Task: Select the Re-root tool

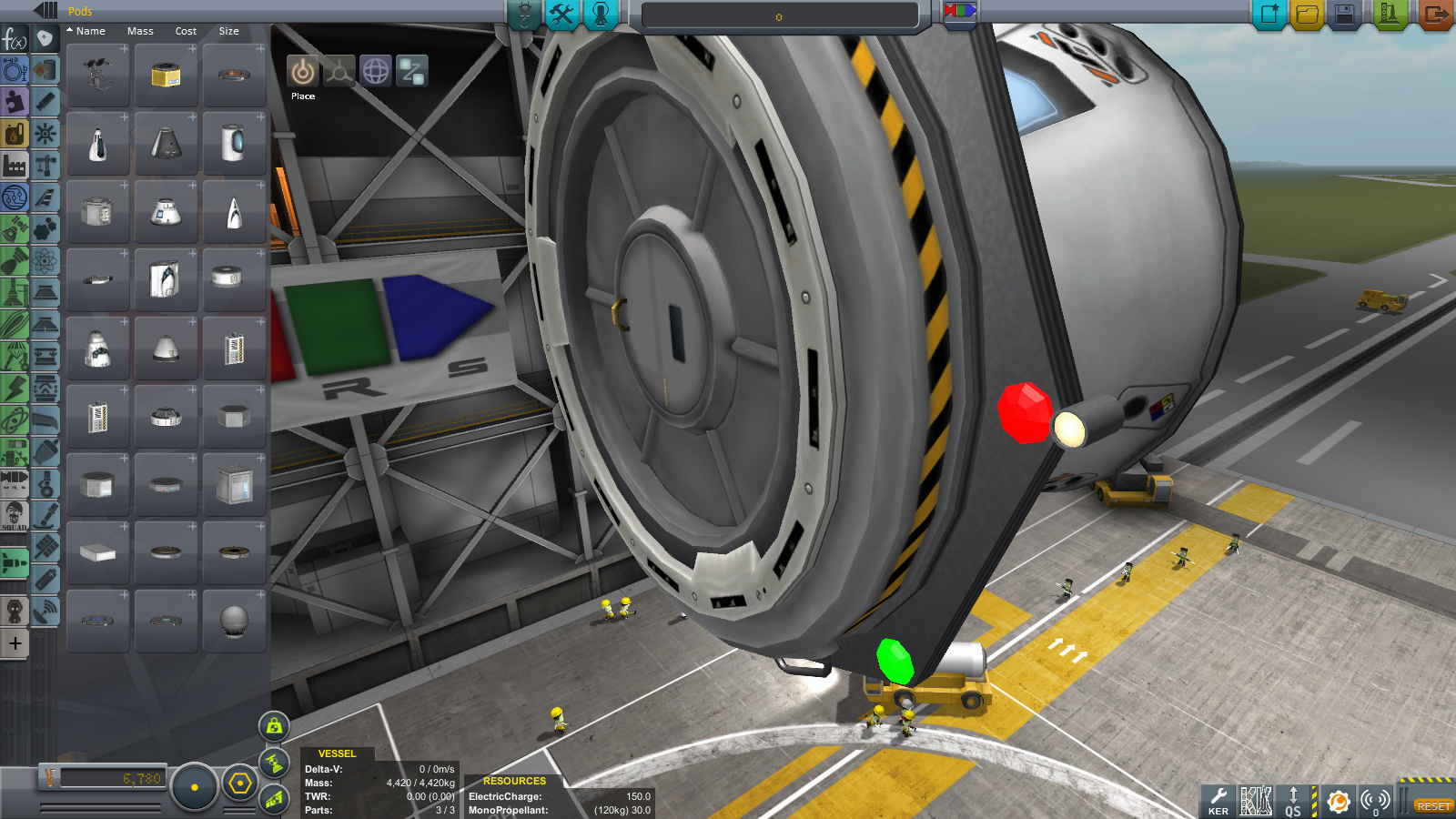Action: [411, 71]
